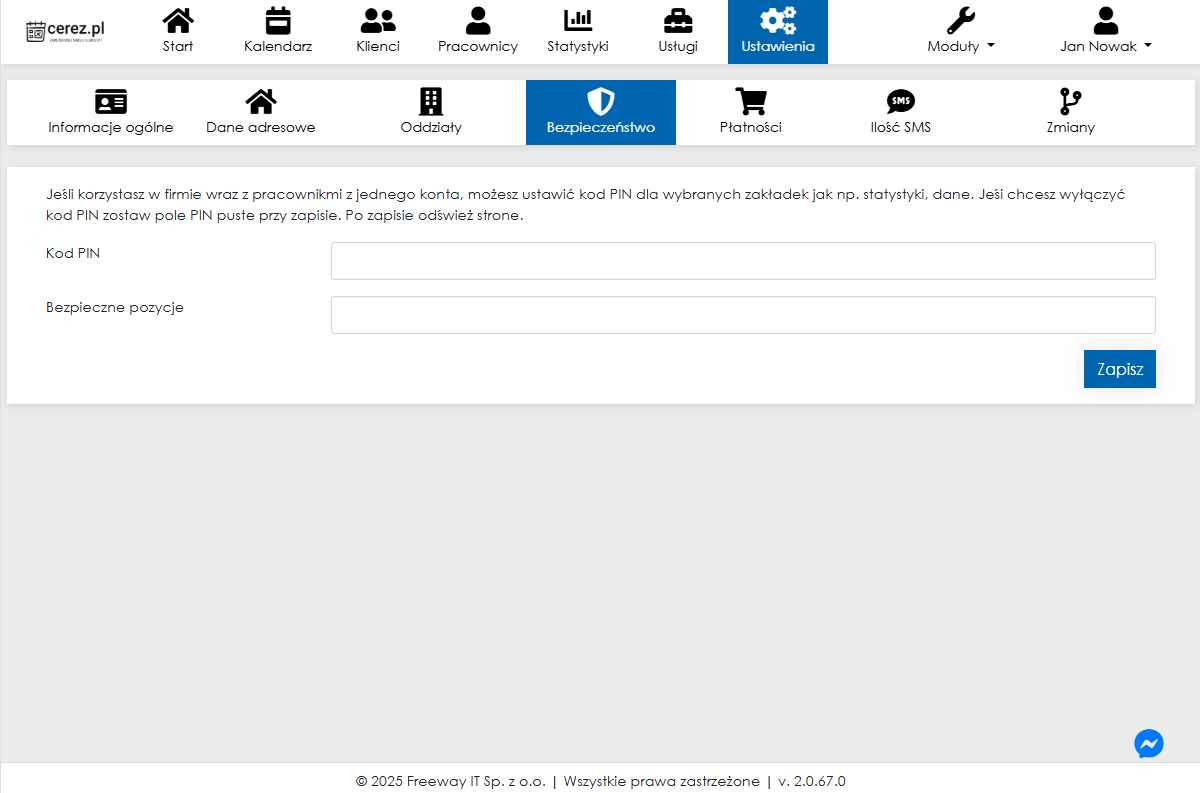1200x793 pixels.
Task: Select the Ustawienia main tab
Action: click(x=777, y=32)
